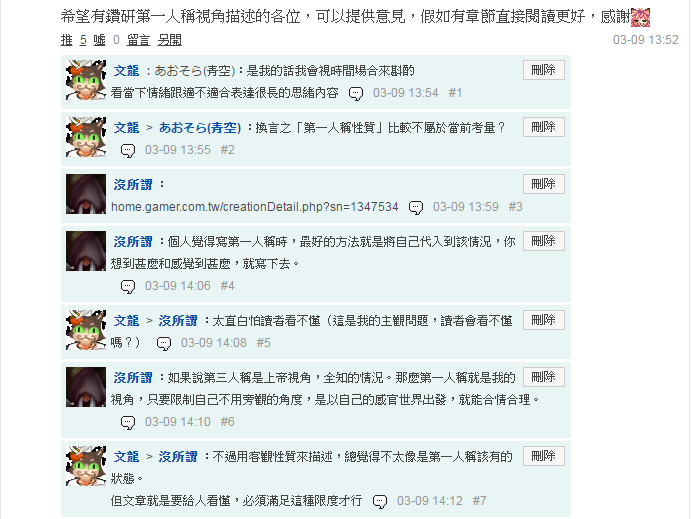Click reply bubble icon on comment #2
The height and width of the screenshot is (519, 691).
pyautogui.click(x=128, y=151)
